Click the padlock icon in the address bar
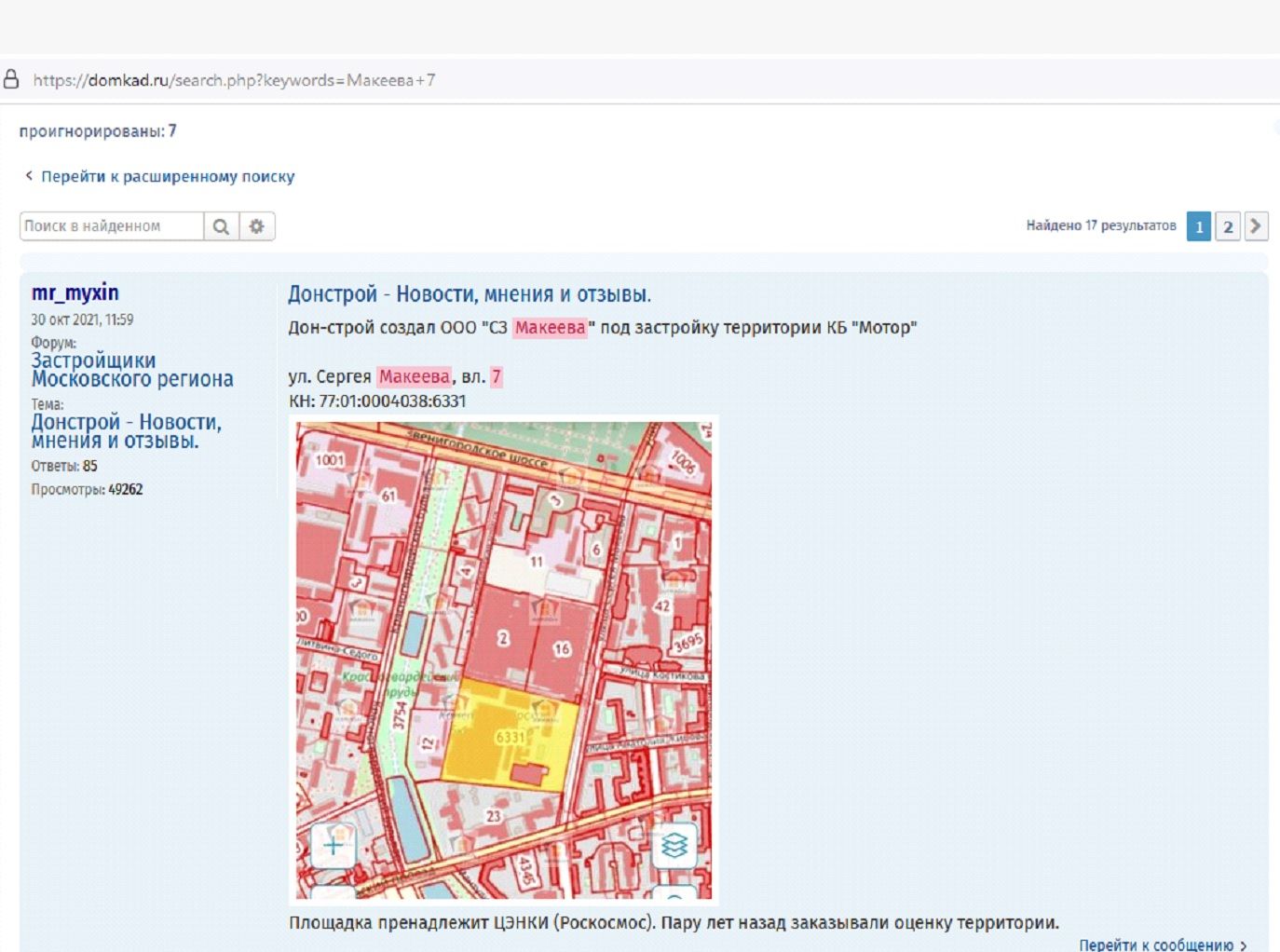This screenshot has height=952, width=1280. [12, 79]
